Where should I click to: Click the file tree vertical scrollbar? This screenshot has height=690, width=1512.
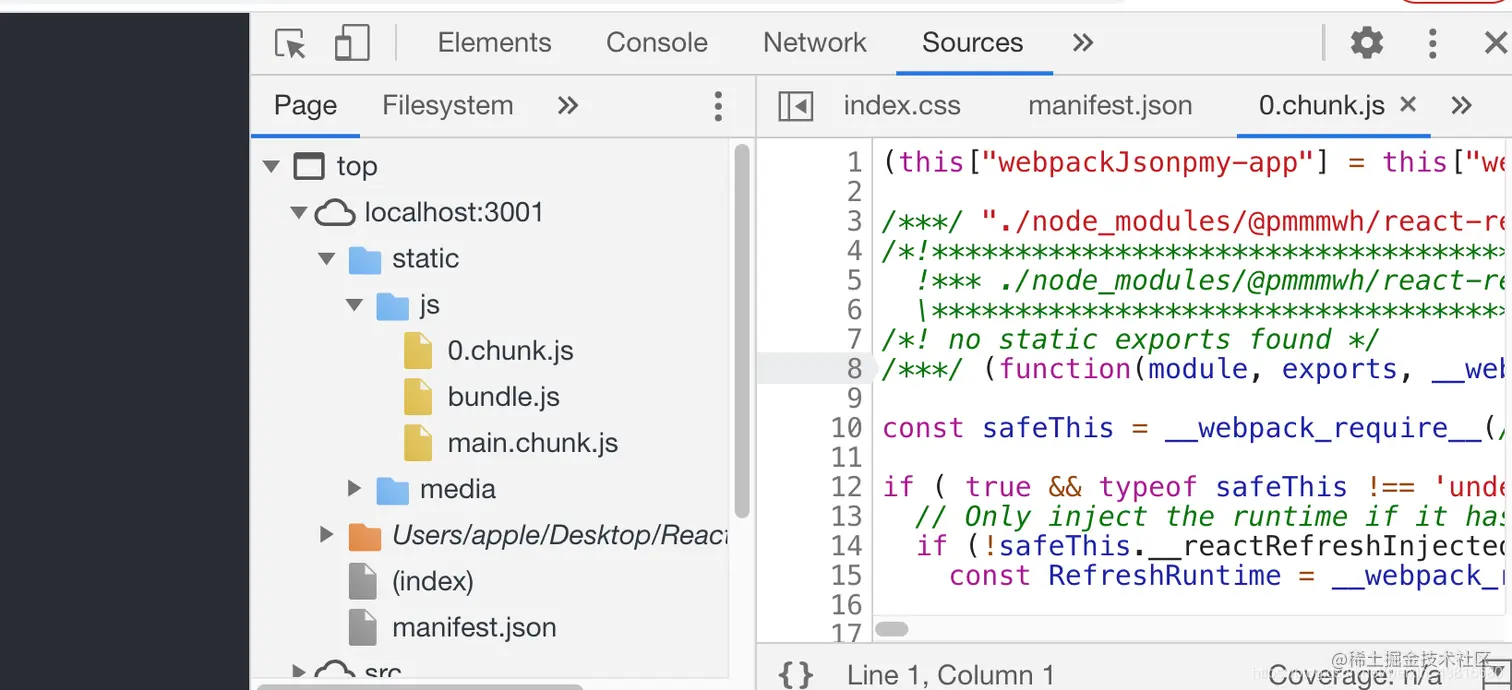(741, 330)
